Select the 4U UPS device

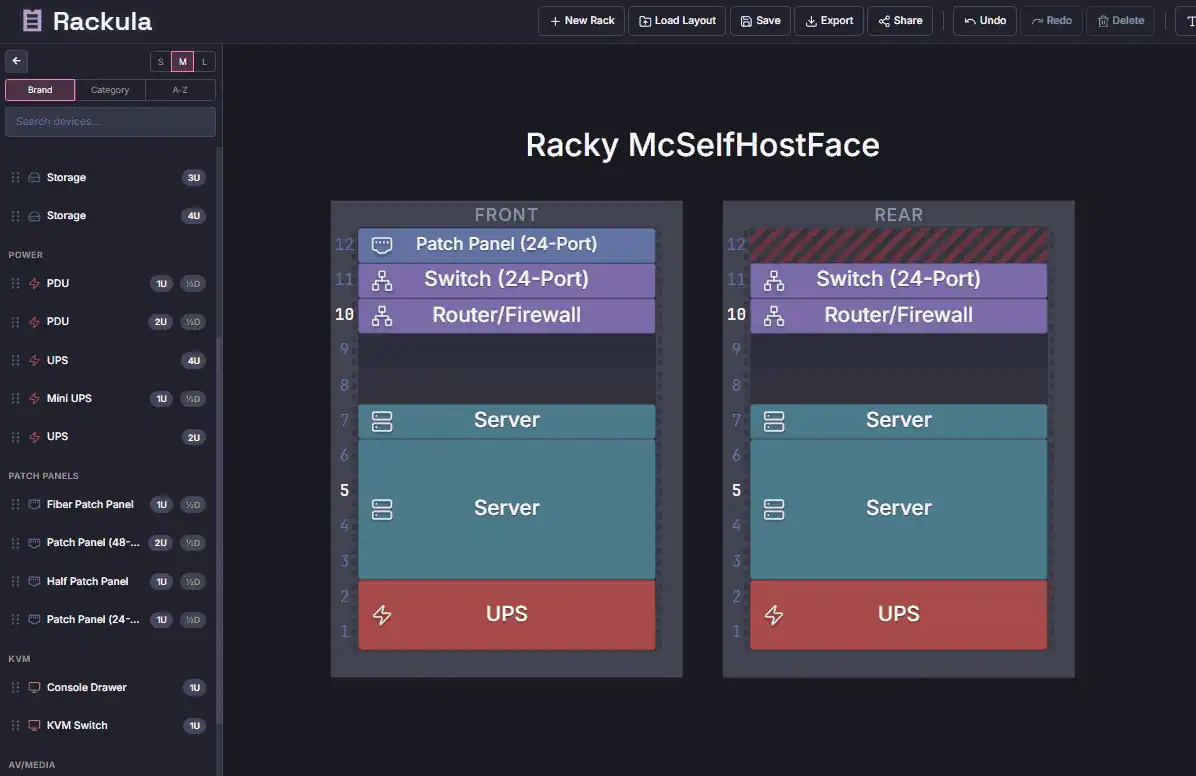(x=110, y=360)
